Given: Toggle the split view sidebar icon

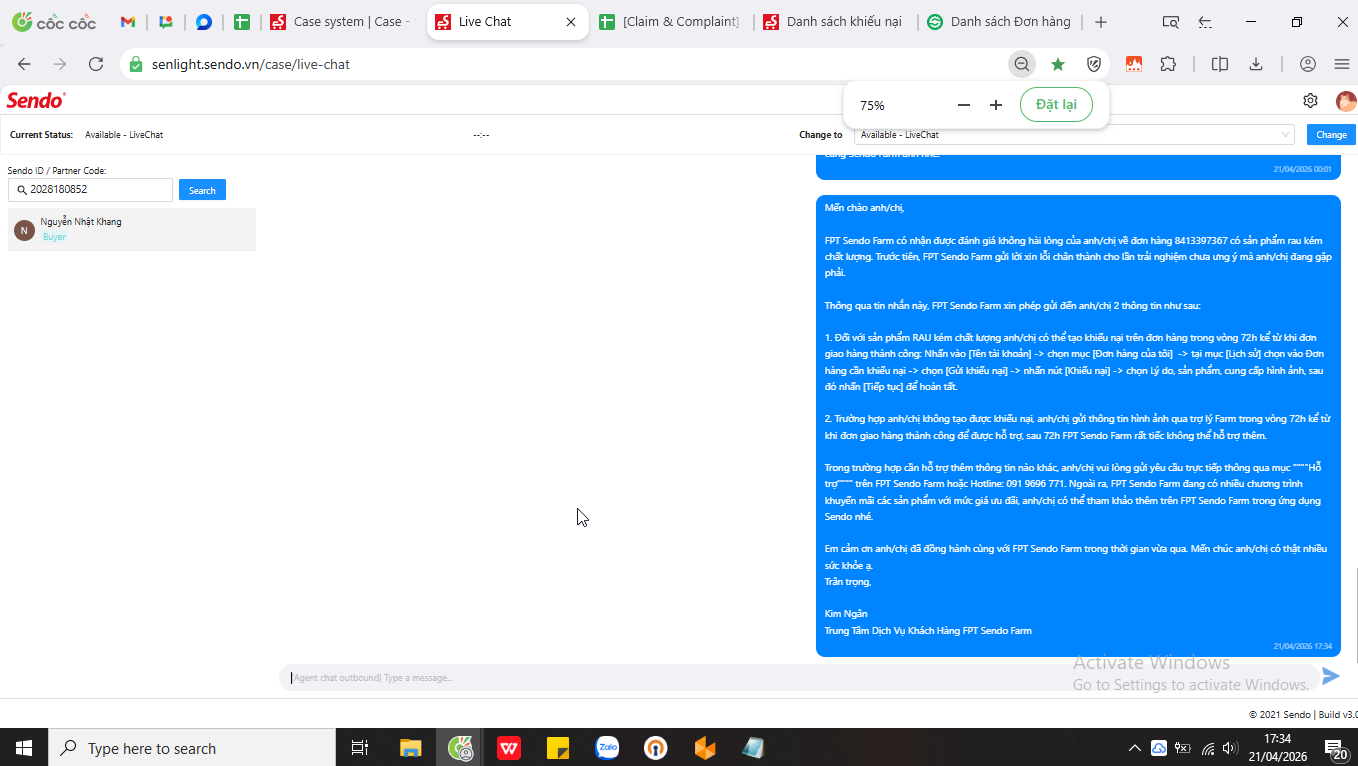Looking at the screenshot, I should [1220, 64].
